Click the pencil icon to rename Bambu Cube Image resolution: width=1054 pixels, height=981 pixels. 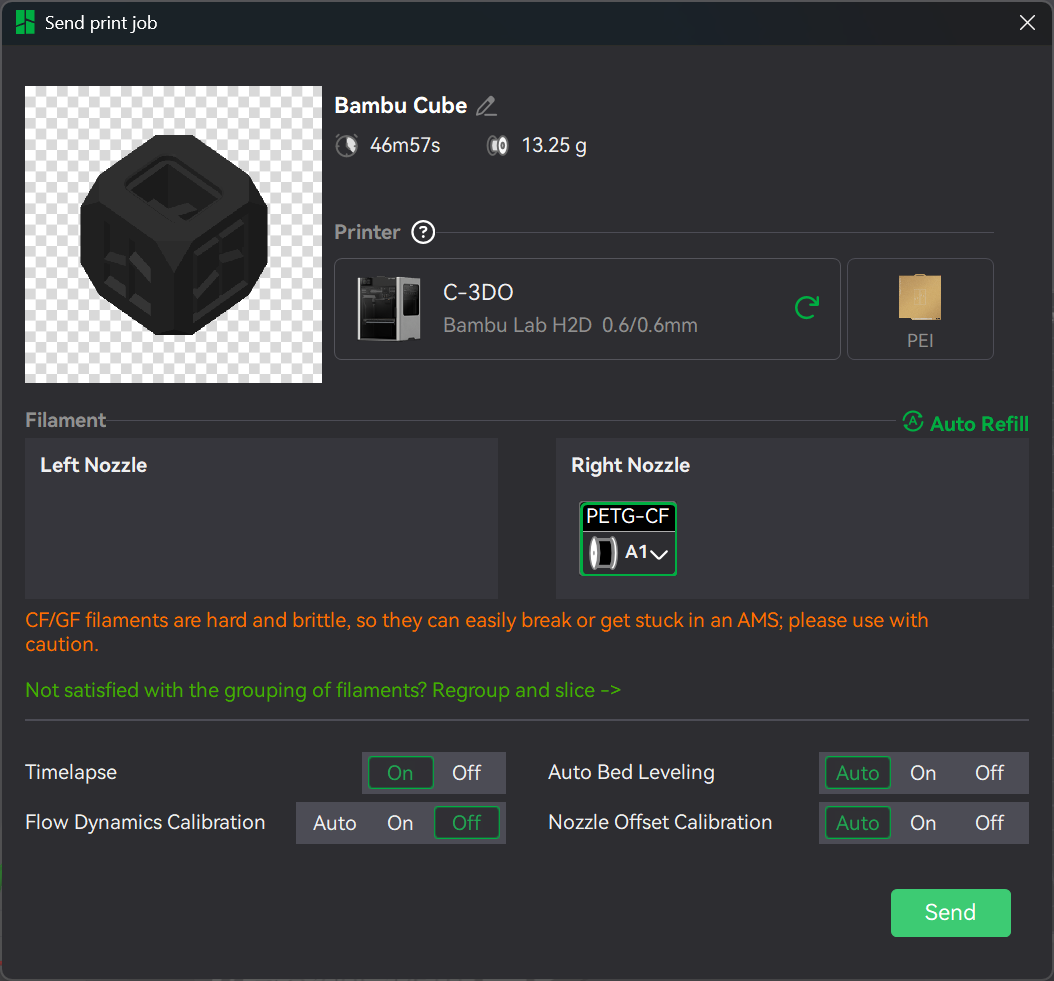click(486, 106)
